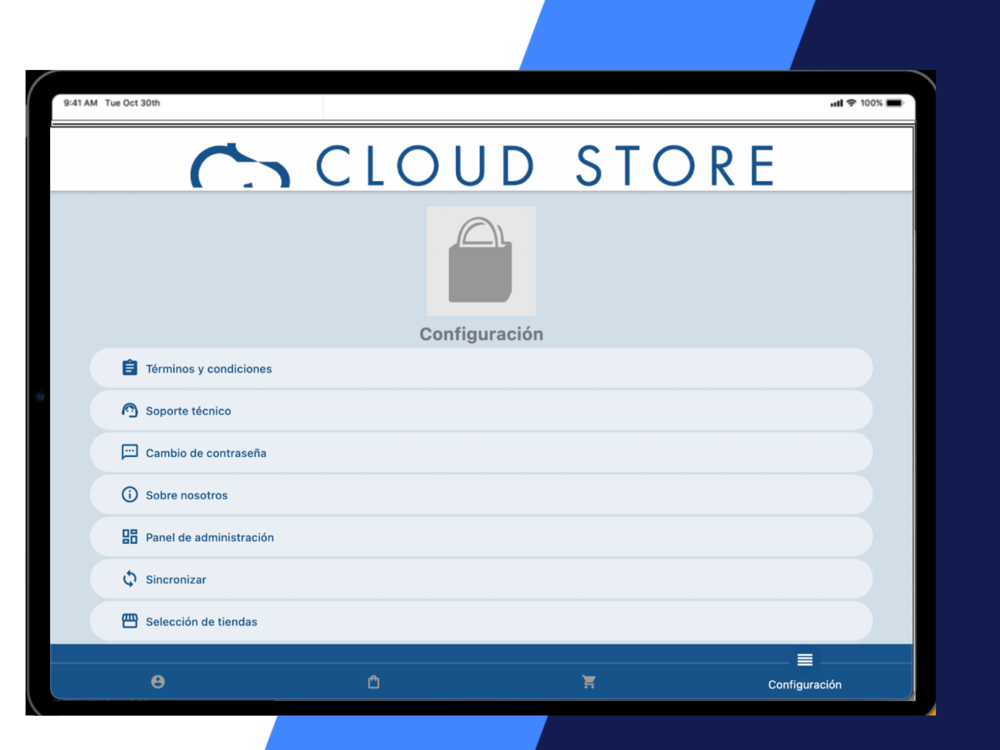The height and width of the screenshot is (750, 1000).
Task: Open the shopping bag tab in the bottom bar
Action: point(374,682)
